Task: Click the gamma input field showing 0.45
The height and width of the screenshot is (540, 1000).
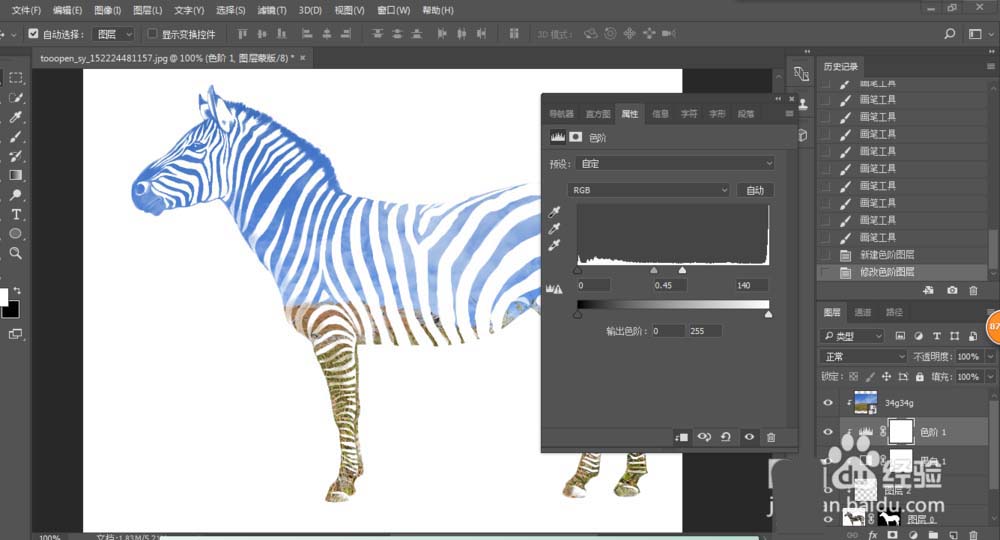Action: tap(669, 286)
